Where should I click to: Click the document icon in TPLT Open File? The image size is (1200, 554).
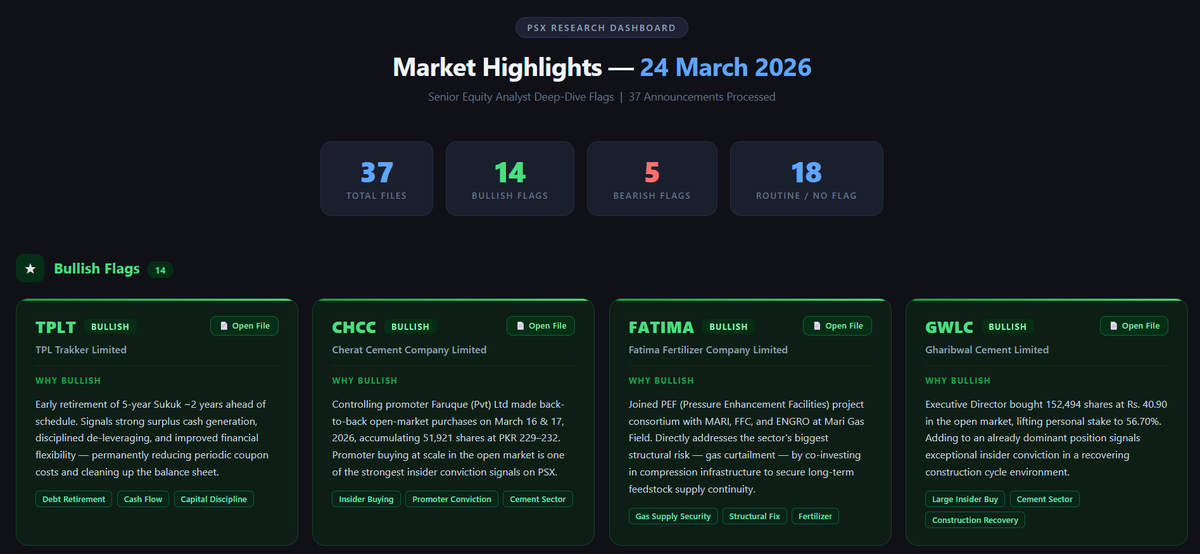pyautogui.click(x=222, y=326)
